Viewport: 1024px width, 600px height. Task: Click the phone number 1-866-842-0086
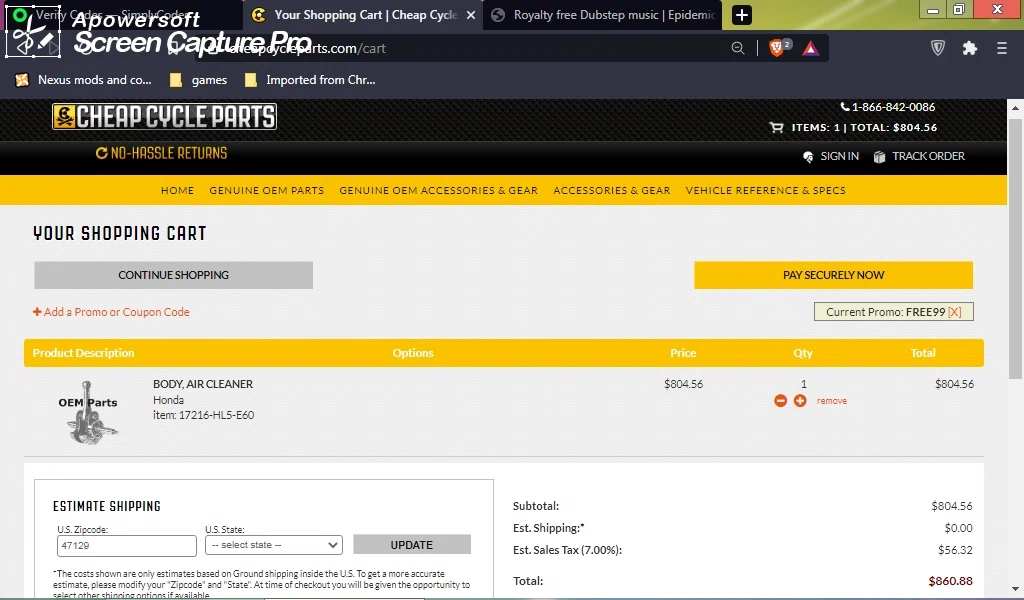tap(893, 107)
